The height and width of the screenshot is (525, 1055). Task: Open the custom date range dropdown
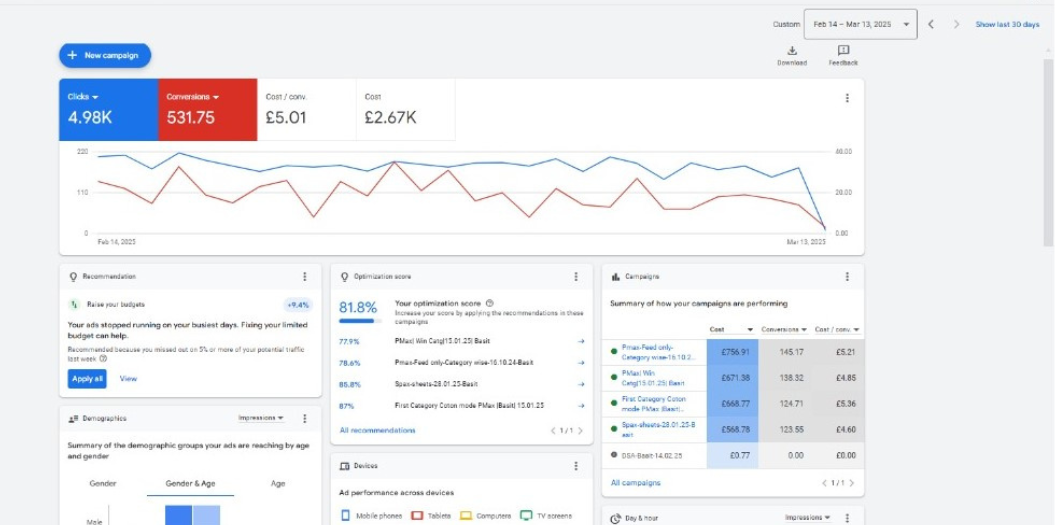click(x=860, y=24)
